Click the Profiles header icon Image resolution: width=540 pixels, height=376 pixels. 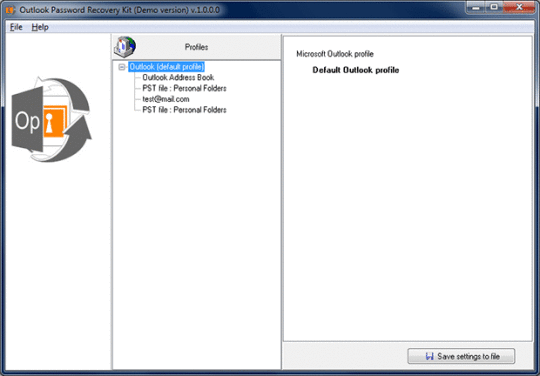click(125, 47)
